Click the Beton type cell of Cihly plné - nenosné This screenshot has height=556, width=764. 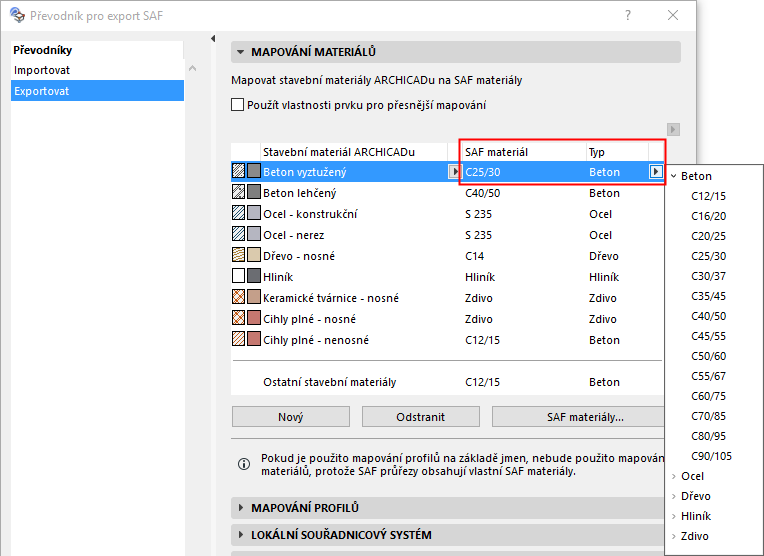click(604, 340)
